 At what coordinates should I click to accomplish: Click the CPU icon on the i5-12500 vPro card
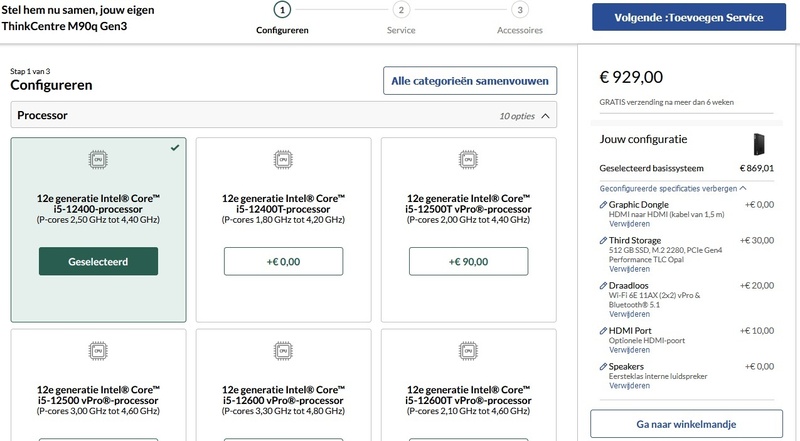pos(98,351)
